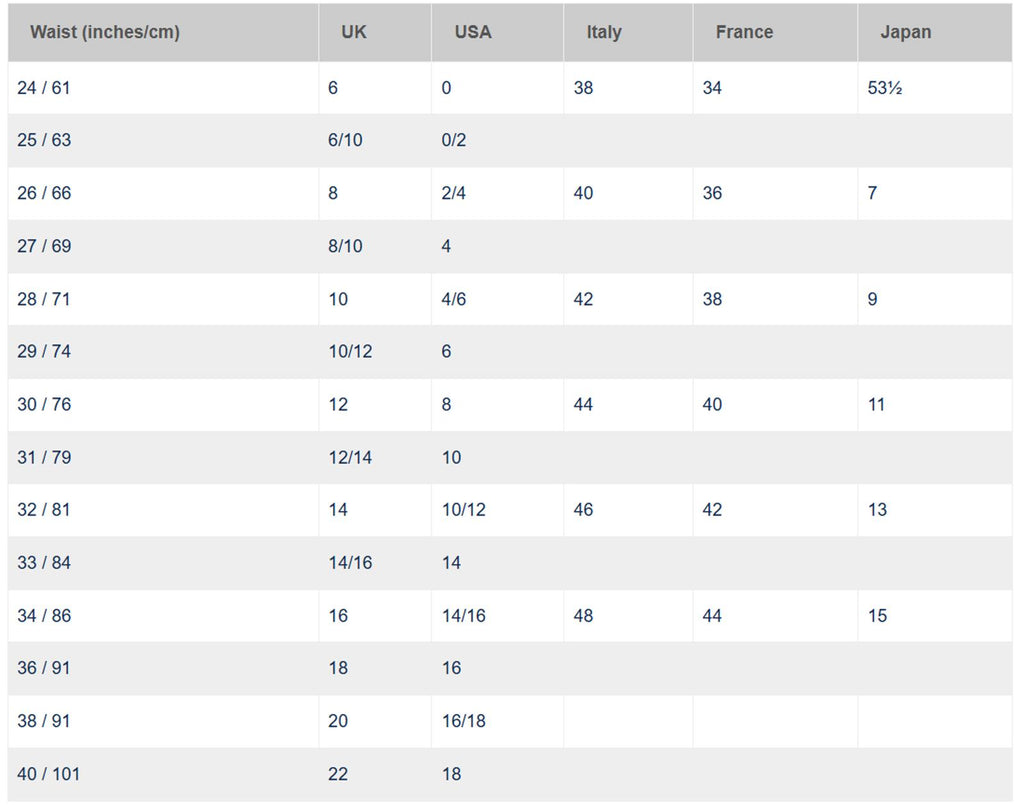Click the USA size "4/6" cell

click(454, 299)
